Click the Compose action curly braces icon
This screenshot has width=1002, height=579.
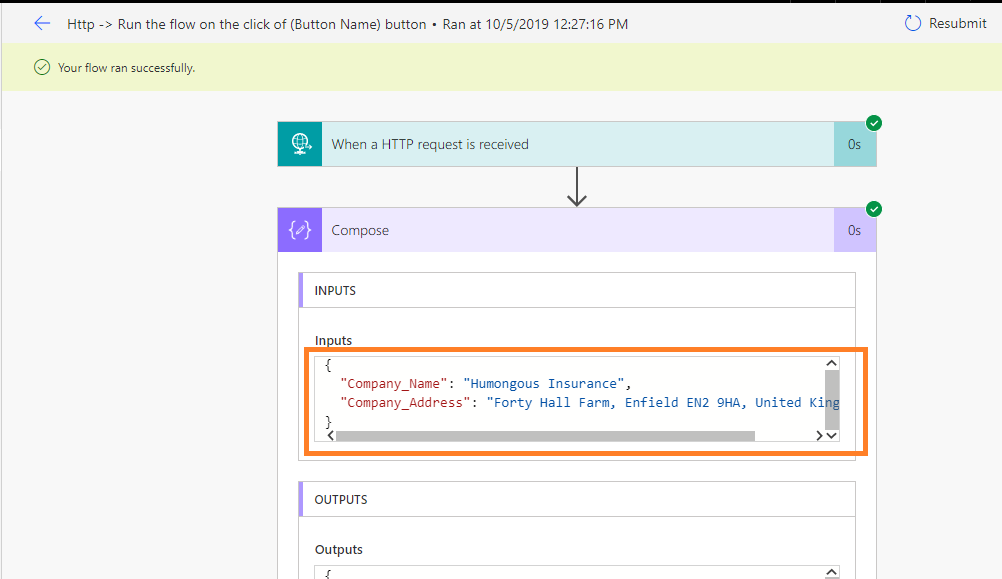(x=300, y=230)
